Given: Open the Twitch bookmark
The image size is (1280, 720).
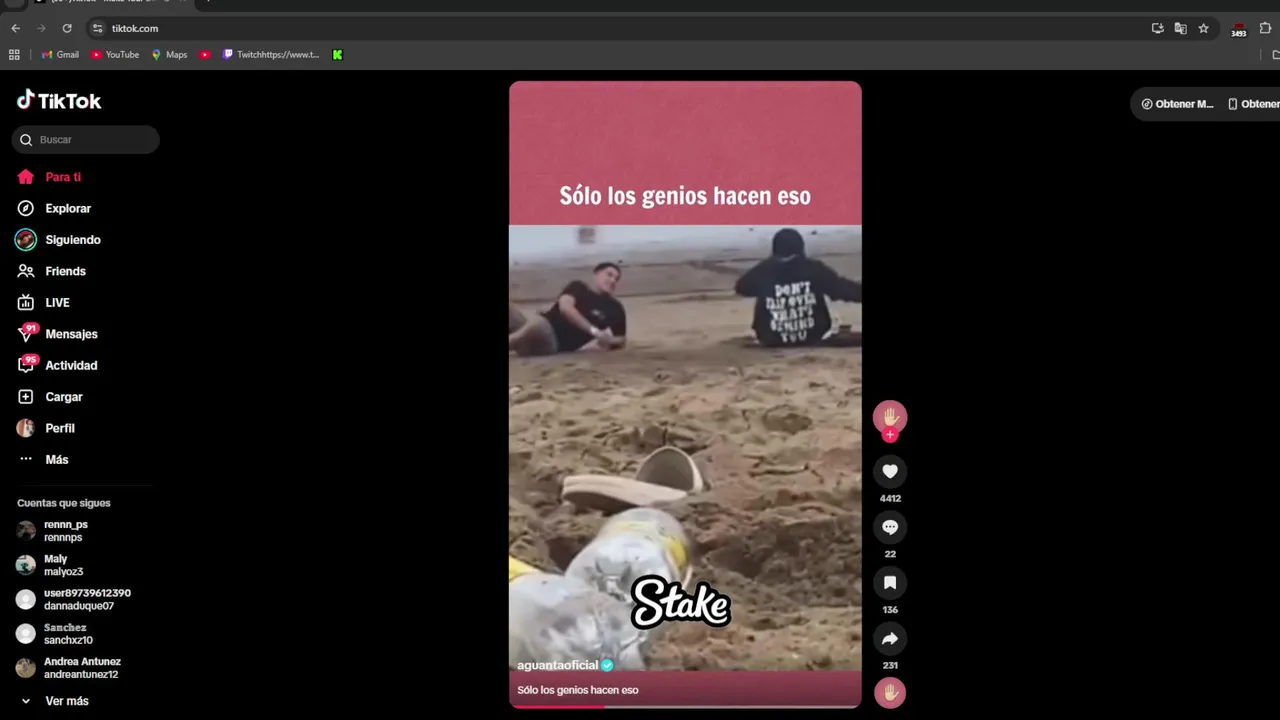Looking at the screenshot, I should [271, 55].
